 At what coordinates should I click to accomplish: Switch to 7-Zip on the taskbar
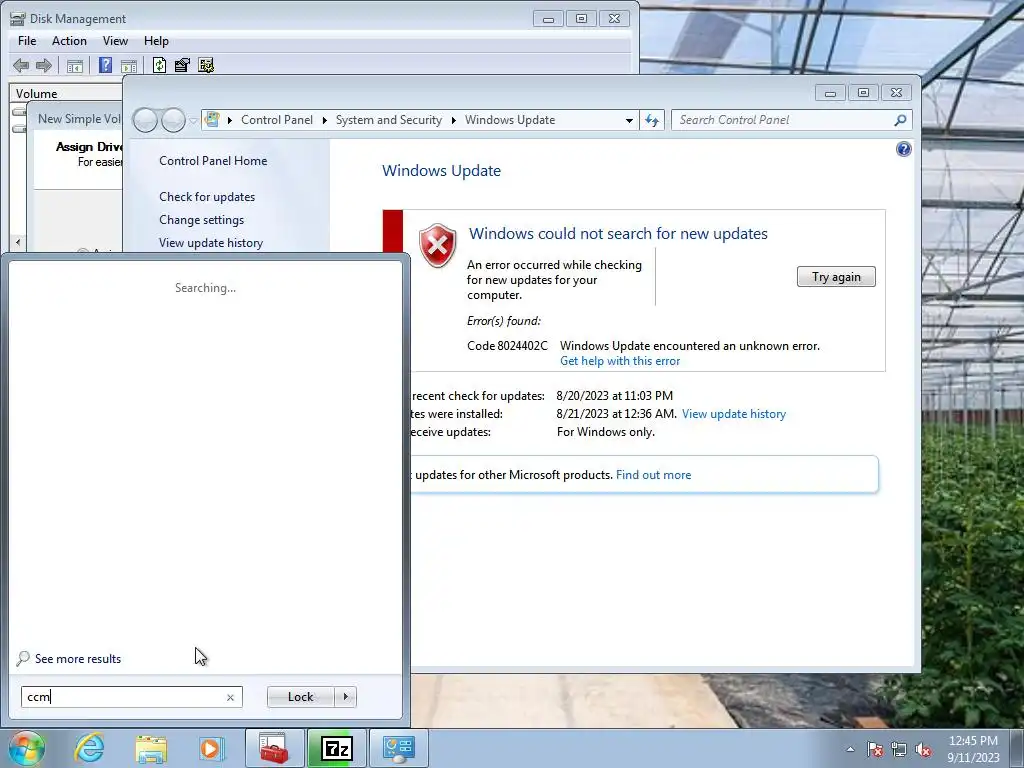point(337,748)
